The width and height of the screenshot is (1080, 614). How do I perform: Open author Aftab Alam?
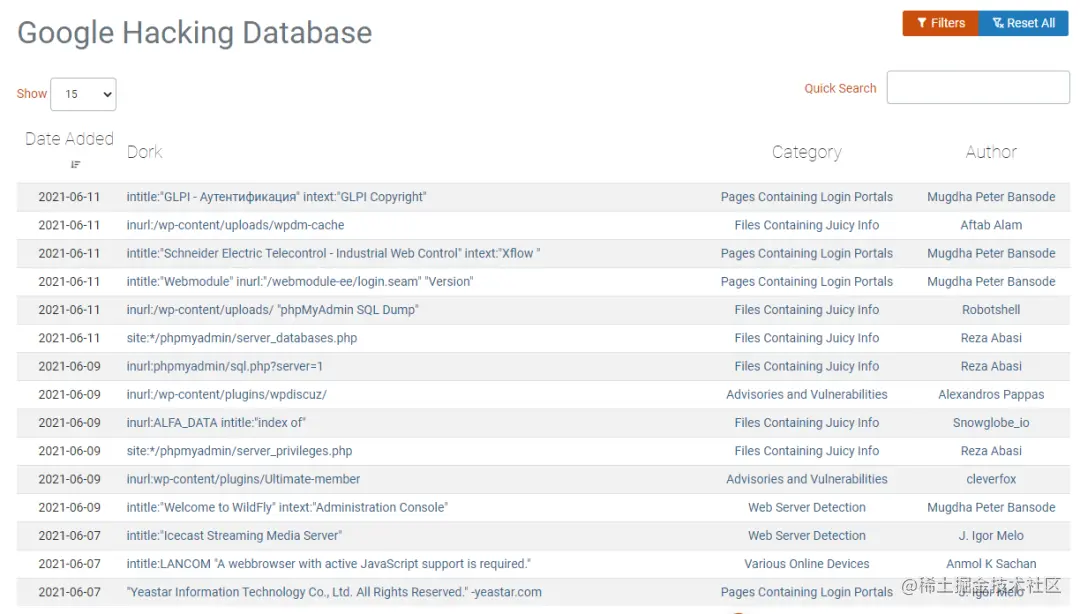[x=991, y=225]
